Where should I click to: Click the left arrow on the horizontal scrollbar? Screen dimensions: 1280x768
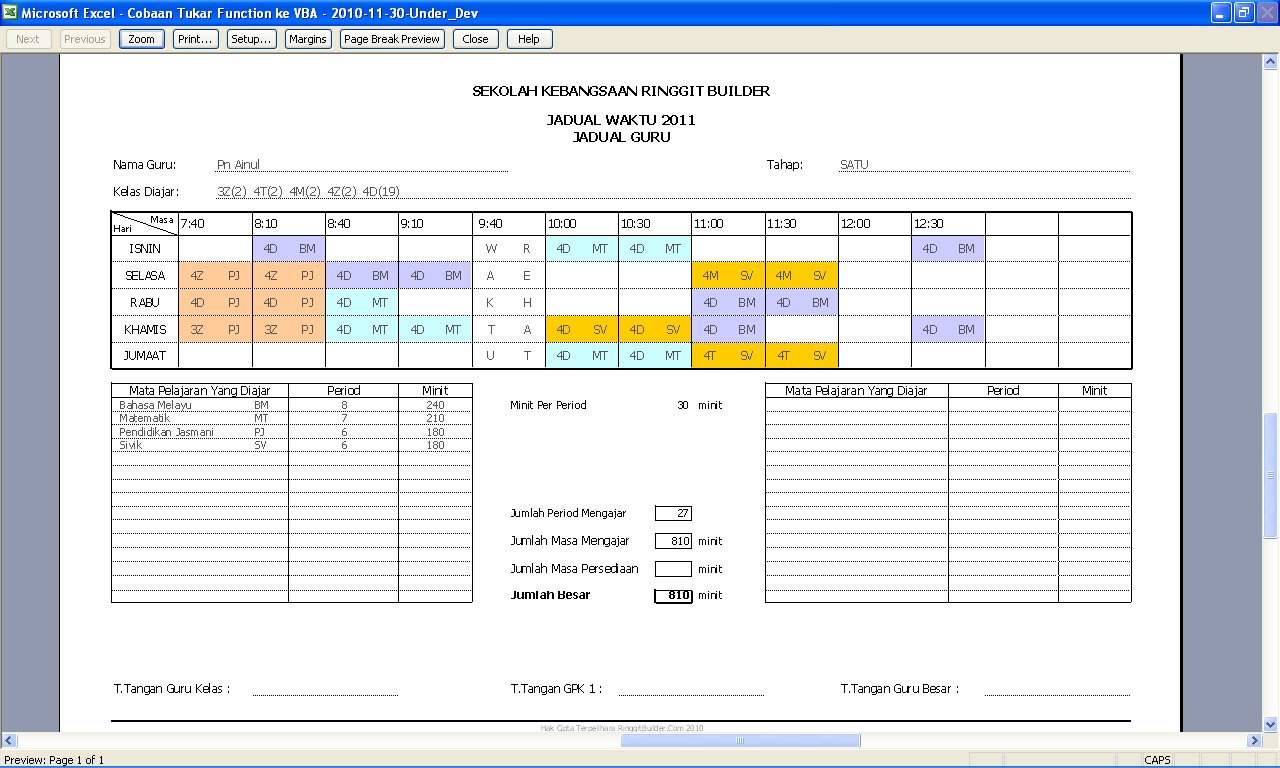pos(7,740)
